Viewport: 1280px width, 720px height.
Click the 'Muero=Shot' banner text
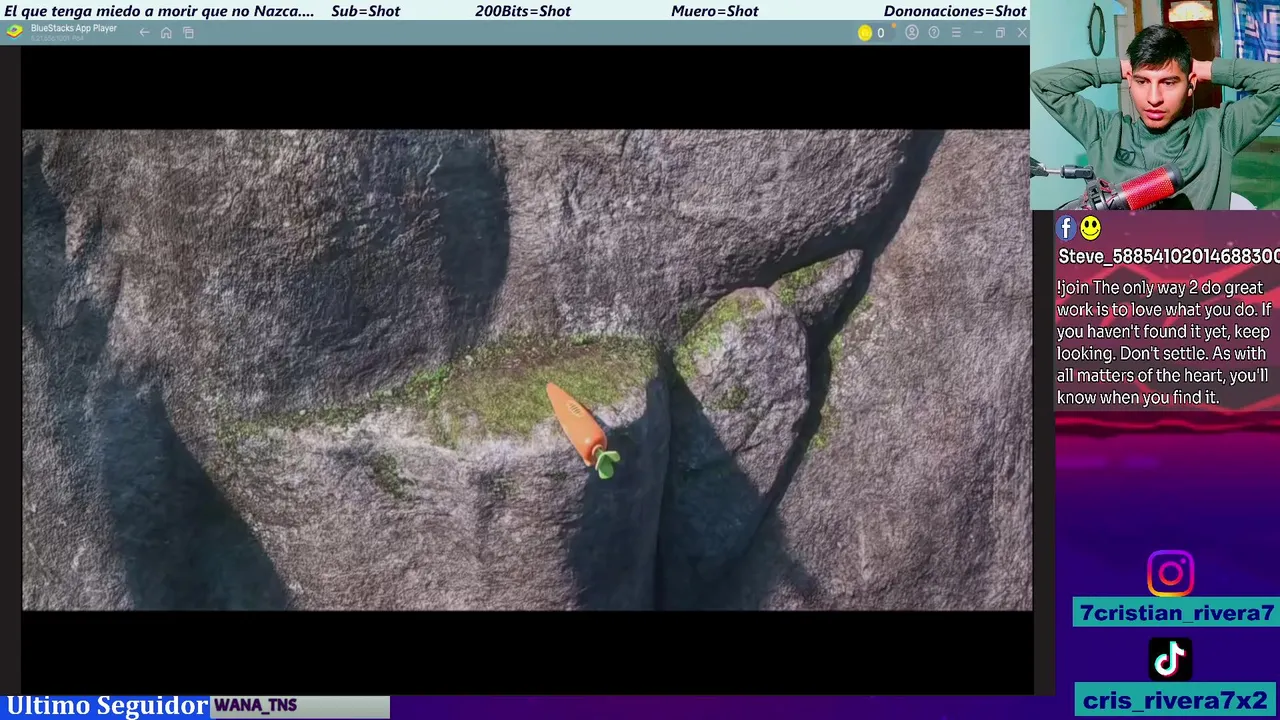click(715, 11)
